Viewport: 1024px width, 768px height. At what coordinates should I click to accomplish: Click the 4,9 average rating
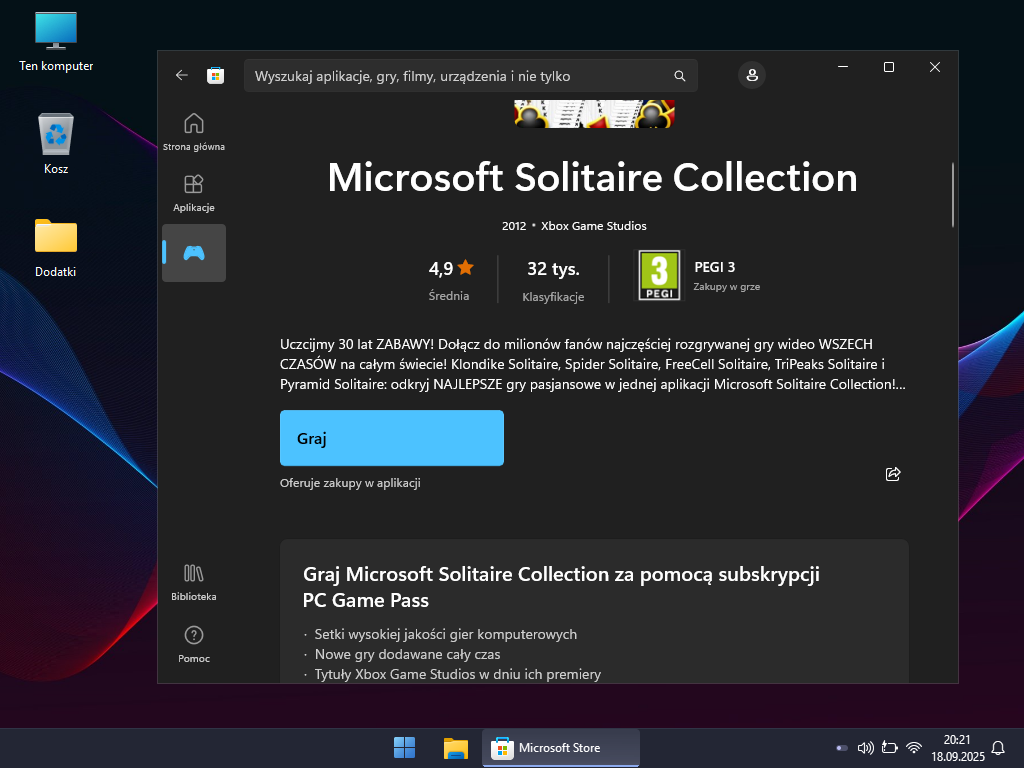tap(450, 268)
